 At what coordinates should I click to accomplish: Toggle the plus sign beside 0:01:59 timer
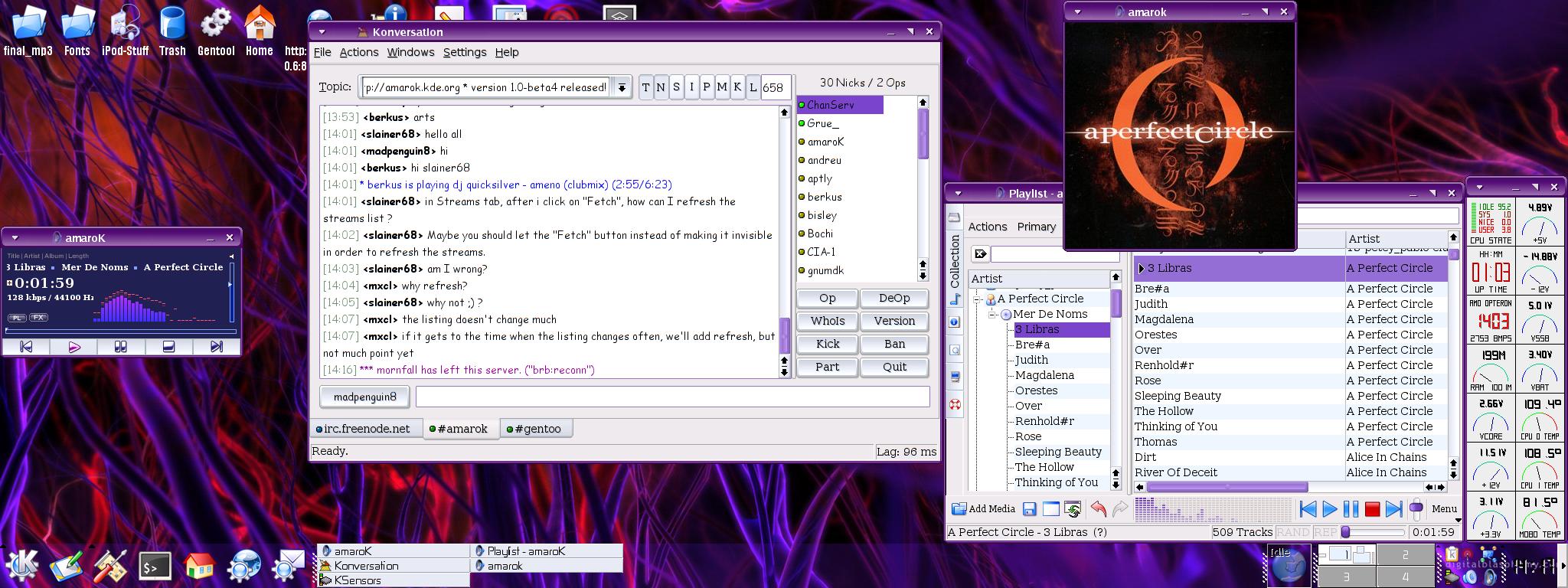tap(10, 283)
